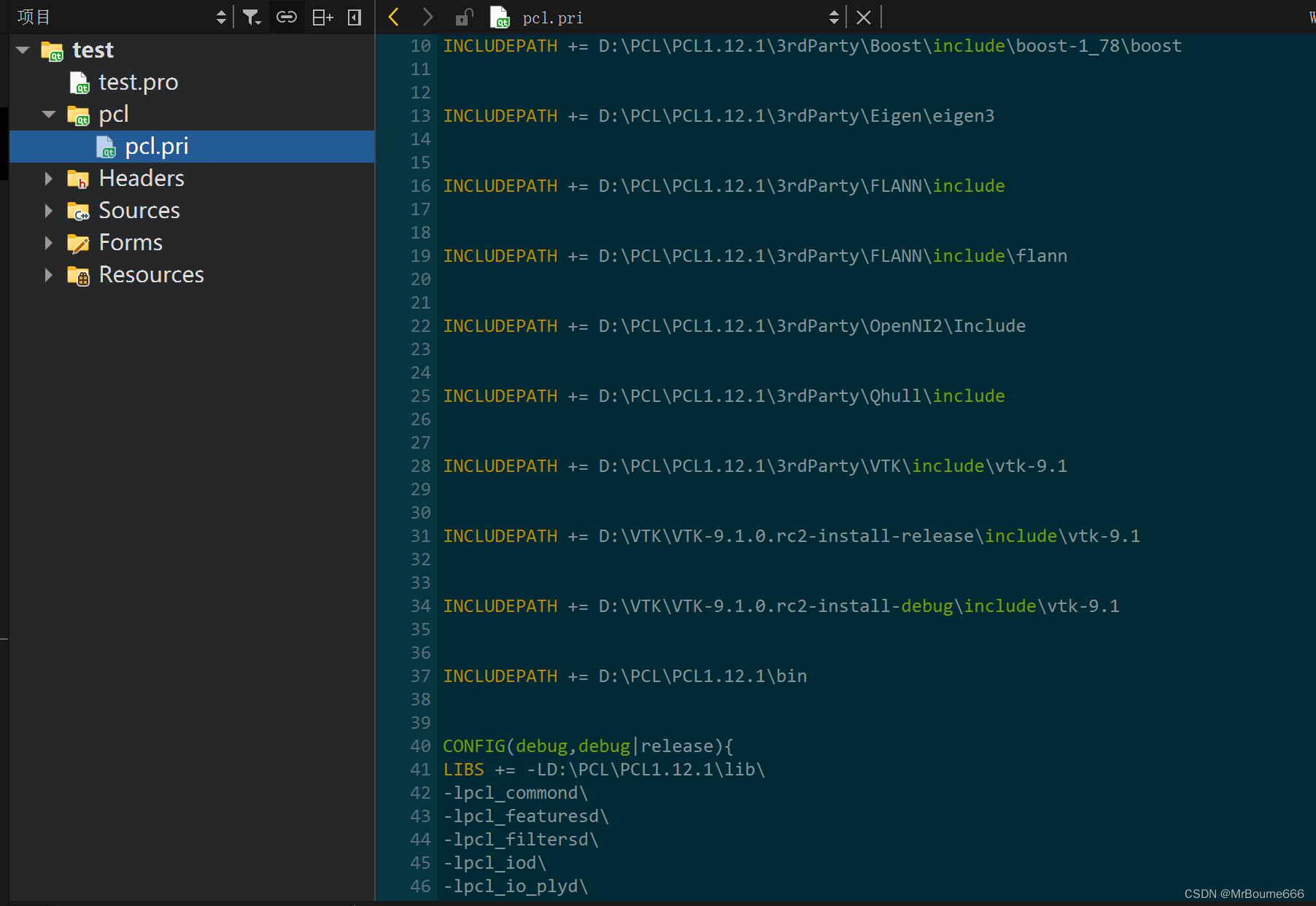The image size is (1316, 906).
Task: Click the test project Qt folder icon
Action: (x=52, y=50)
